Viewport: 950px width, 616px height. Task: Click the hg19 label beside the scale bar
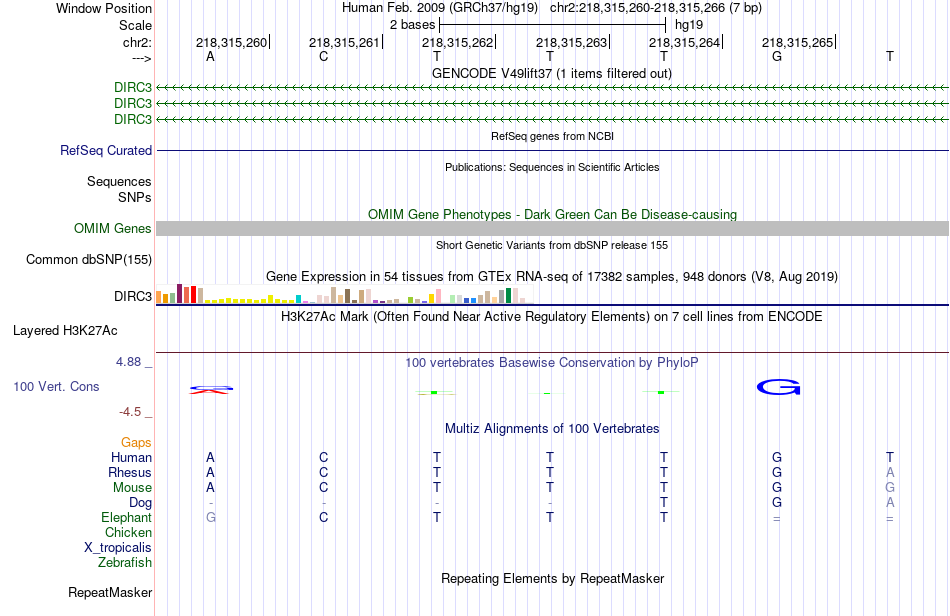point(689,25)
